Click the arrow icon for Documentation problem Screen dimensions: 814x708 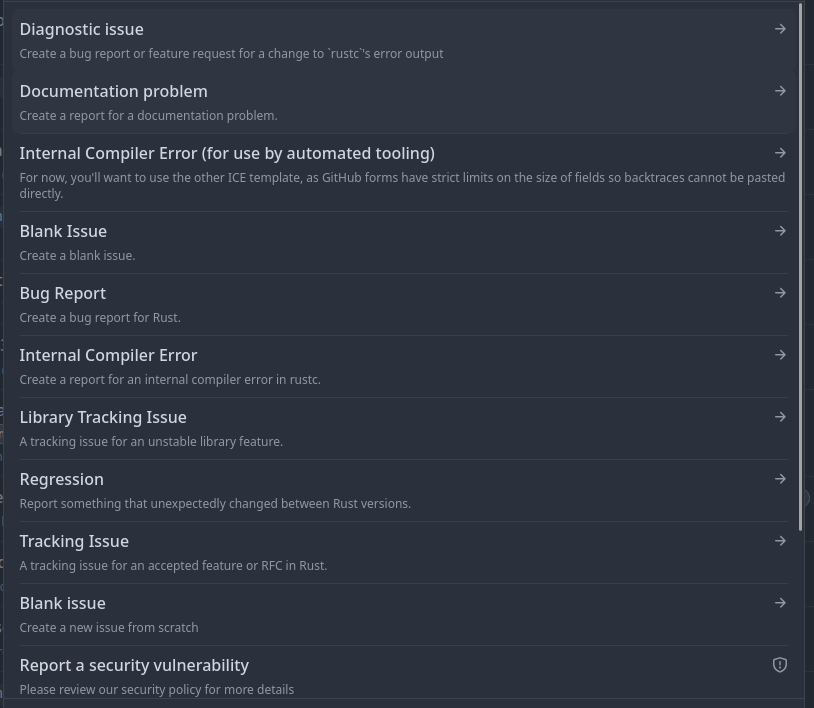(780, 91)
